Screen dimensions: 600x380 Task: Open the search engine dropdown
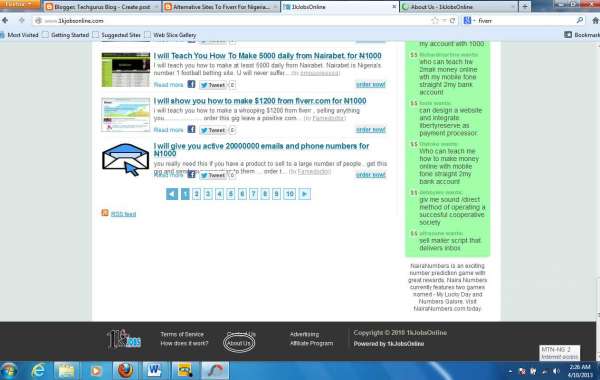coord(469,21)
